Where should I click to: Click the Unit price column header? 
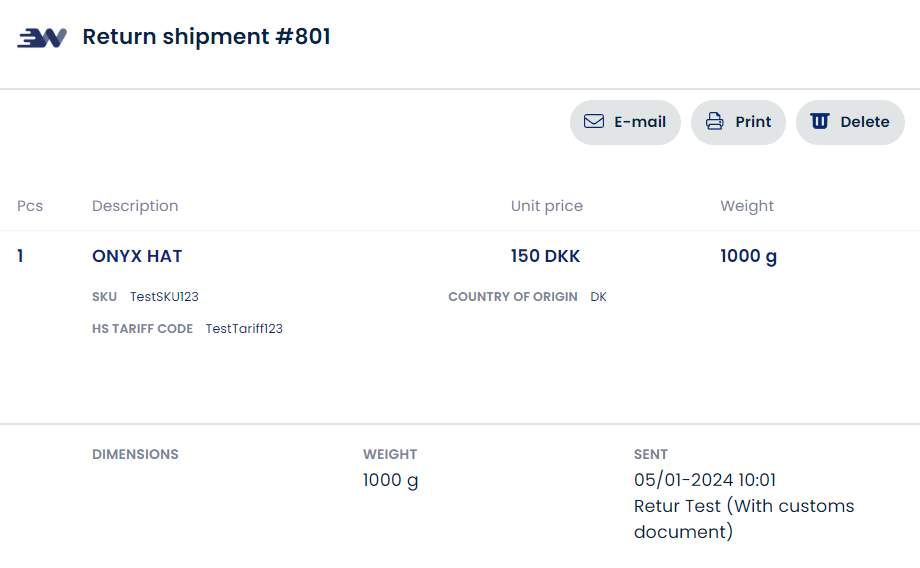546,206
